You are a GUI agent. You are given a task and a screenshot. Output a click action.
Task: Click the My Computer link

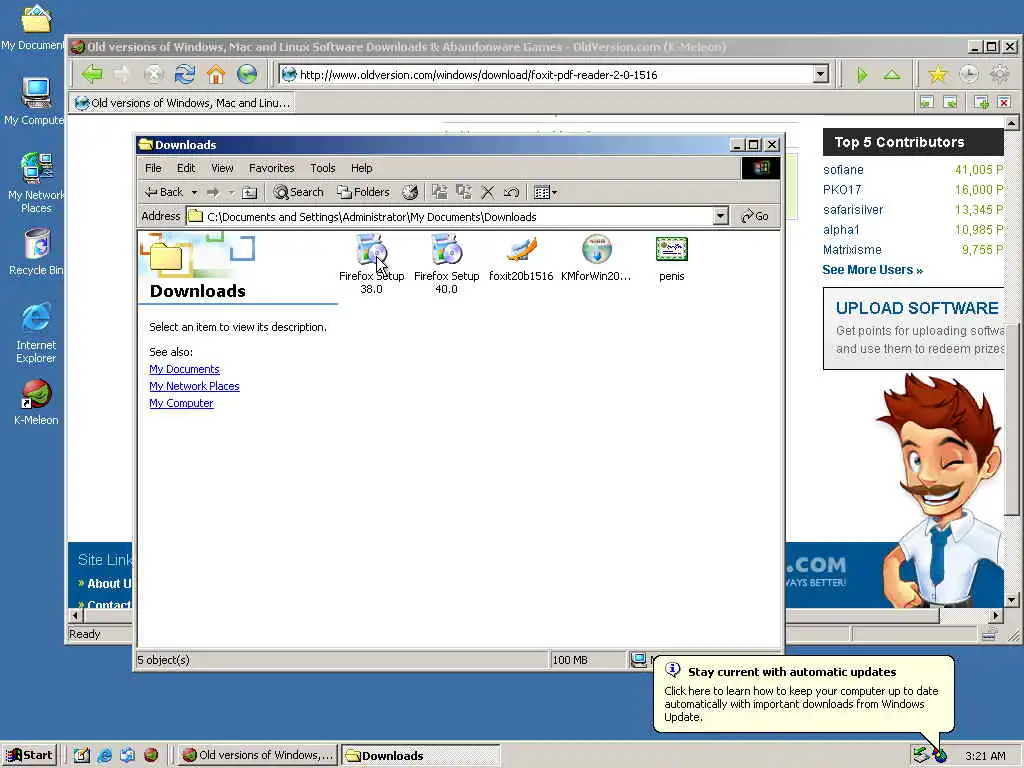[x=181, y=403]
